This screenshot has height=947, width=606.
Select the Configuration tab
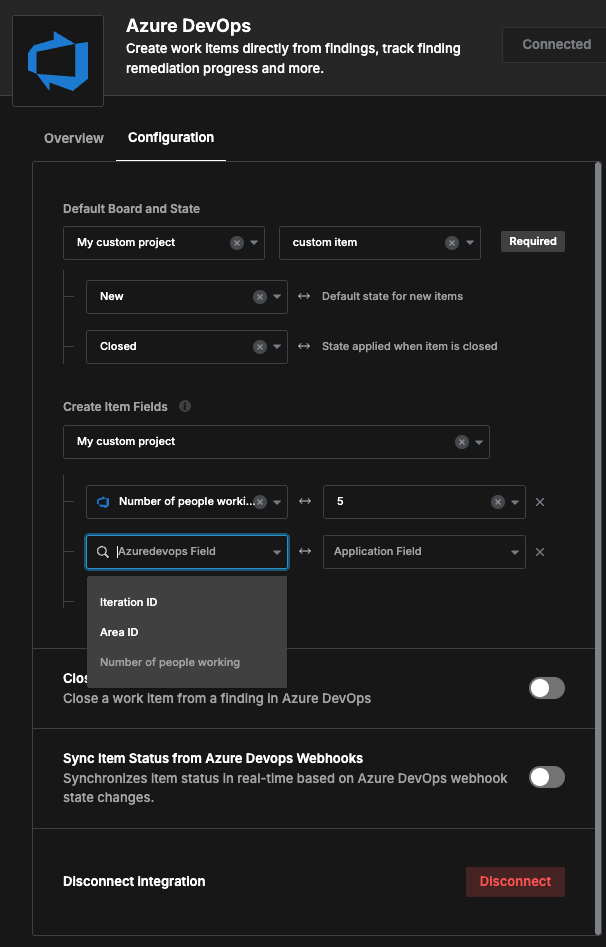coord(171,138)
